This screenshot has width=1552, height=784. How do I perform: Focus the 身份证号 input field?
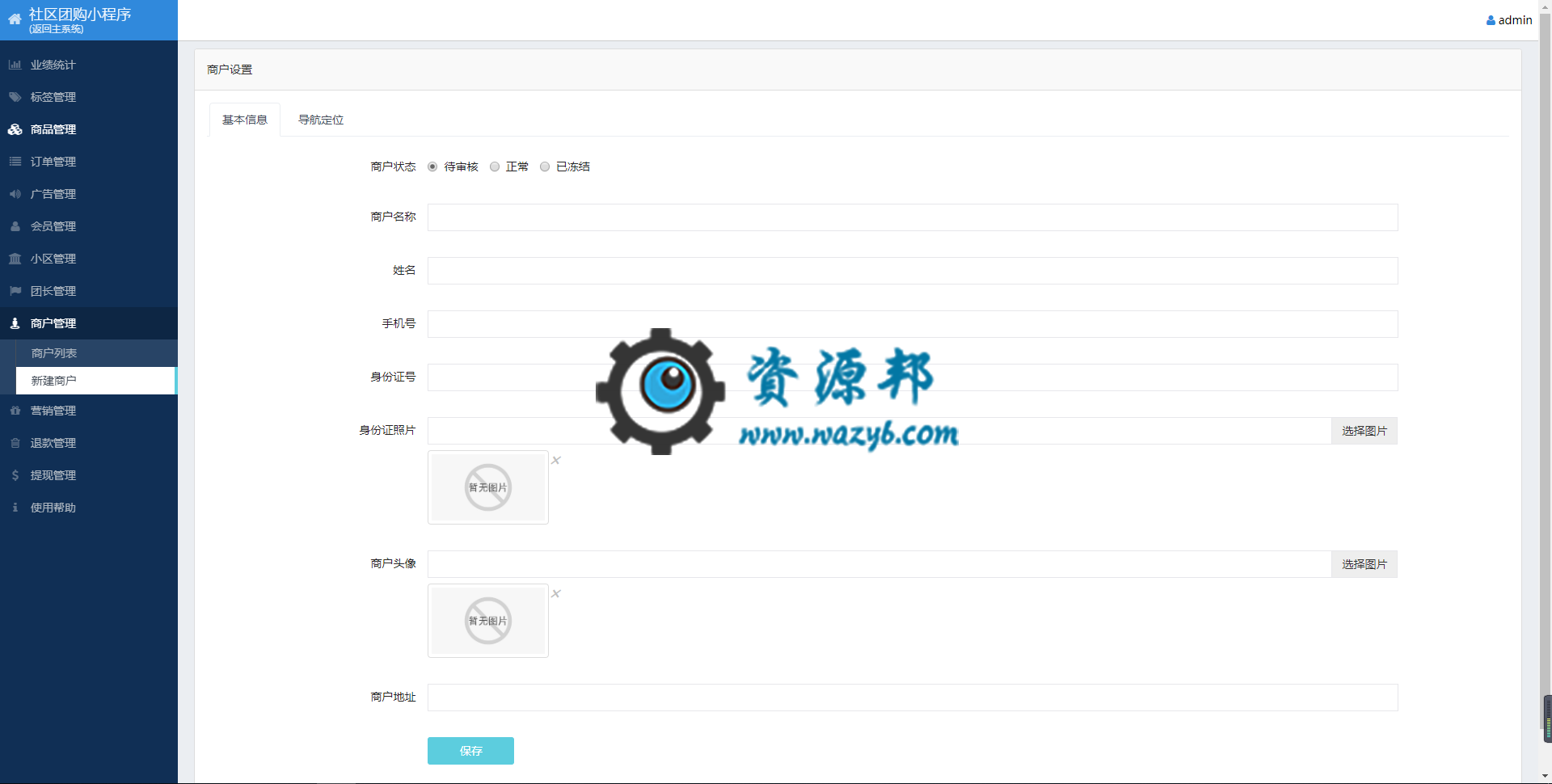(913, 377)
